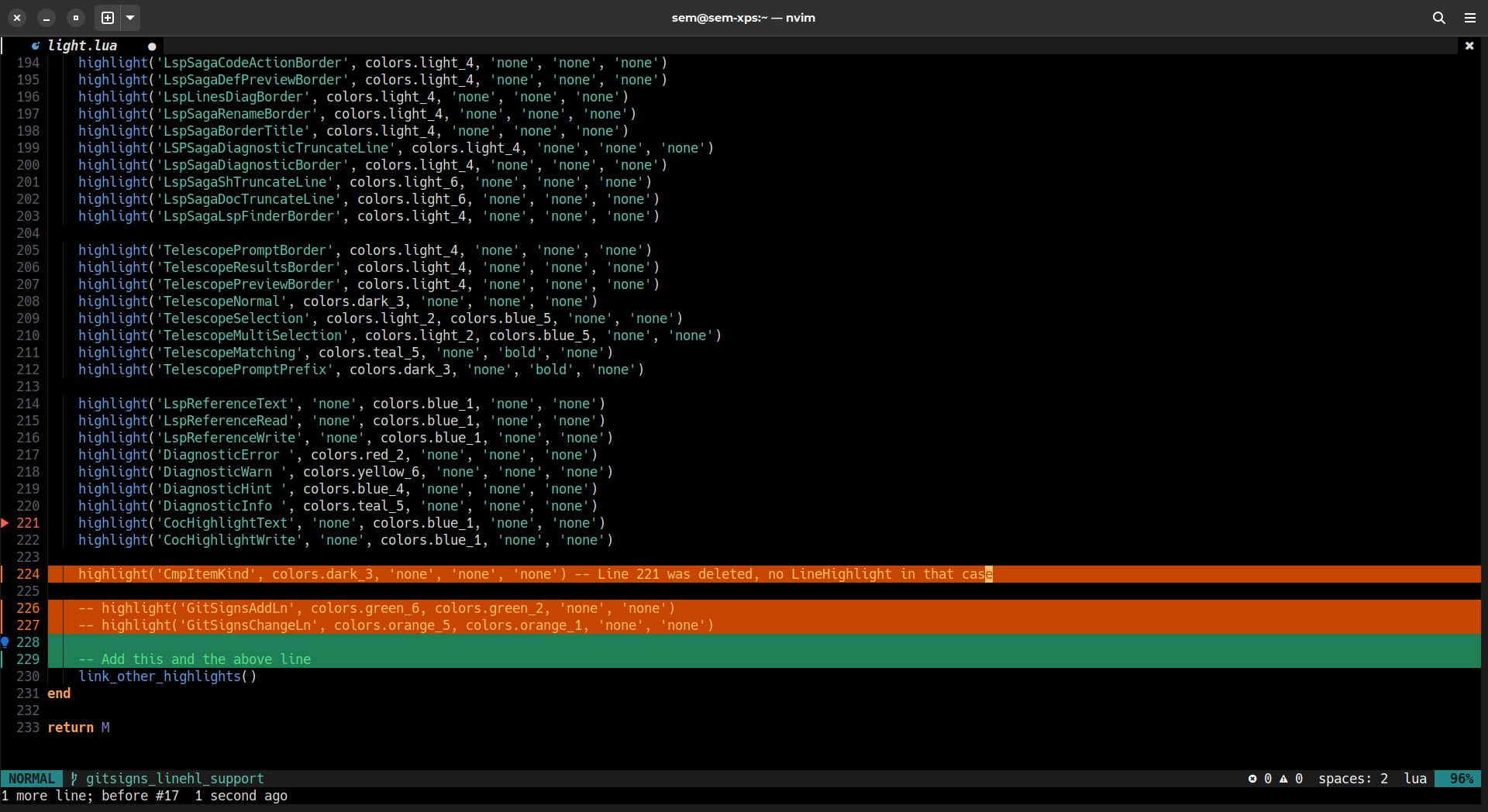Click 'LspSagaShTruncateLine' on line 201
Image resolution: width=1488 pixels, height=812 pixels.
pos(245,182)
